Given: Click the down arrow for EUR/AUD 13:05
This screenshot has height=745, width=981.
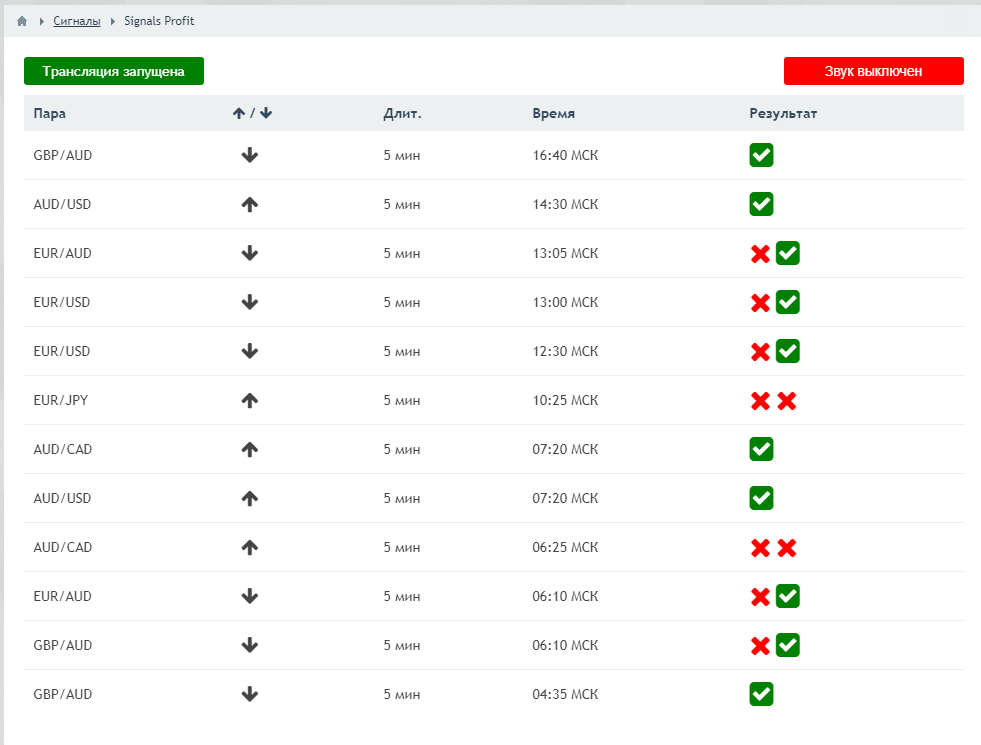Looking at the screenshot, I should coord(250,253).
